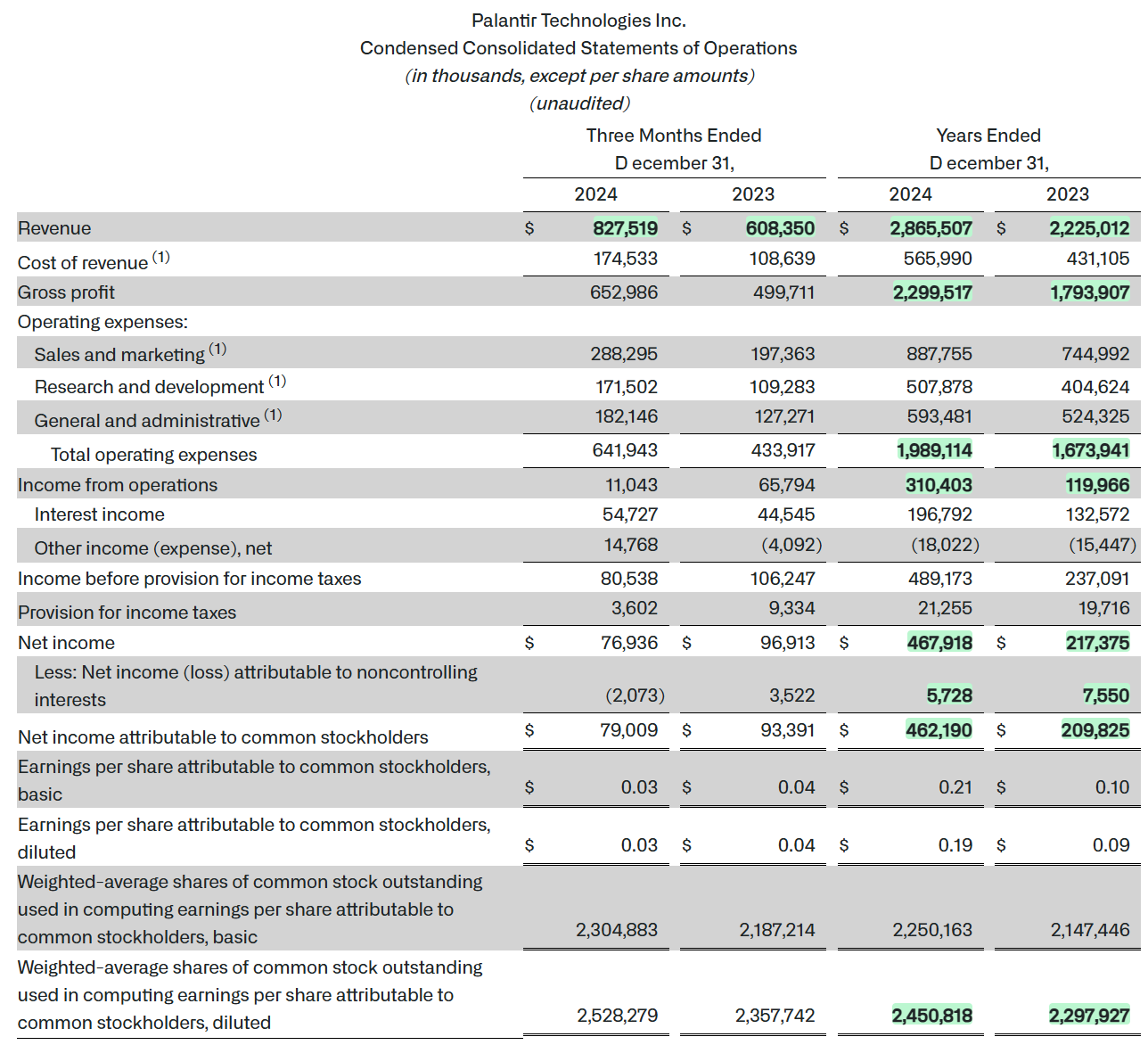Click income from operations value 11,043
The height and width of the screenshot is (1045, 1148).
tap(632, 485)
